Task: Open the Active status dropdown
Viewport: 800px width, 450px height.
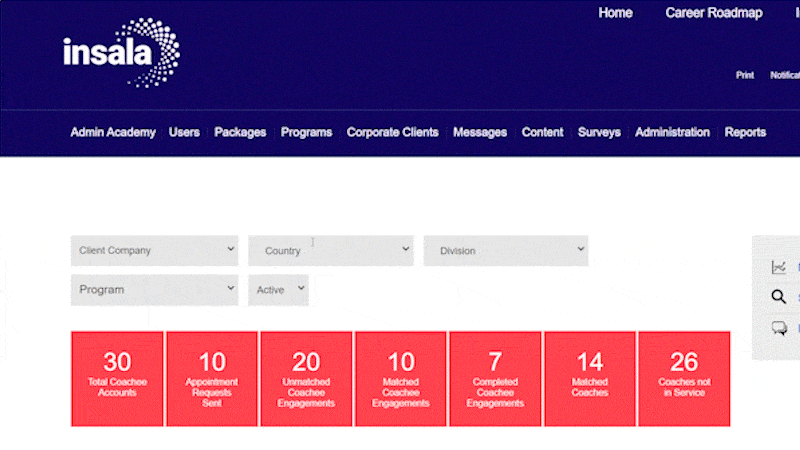Action: (x=278, y=290)
